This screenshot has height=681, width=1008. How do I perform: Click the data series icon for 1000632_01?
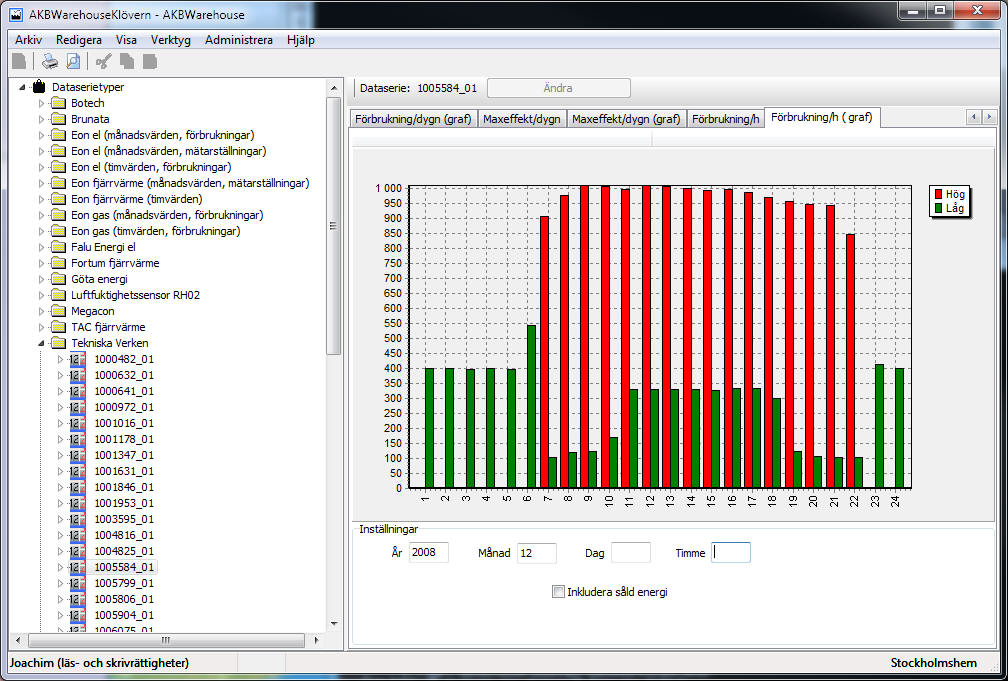78,375
